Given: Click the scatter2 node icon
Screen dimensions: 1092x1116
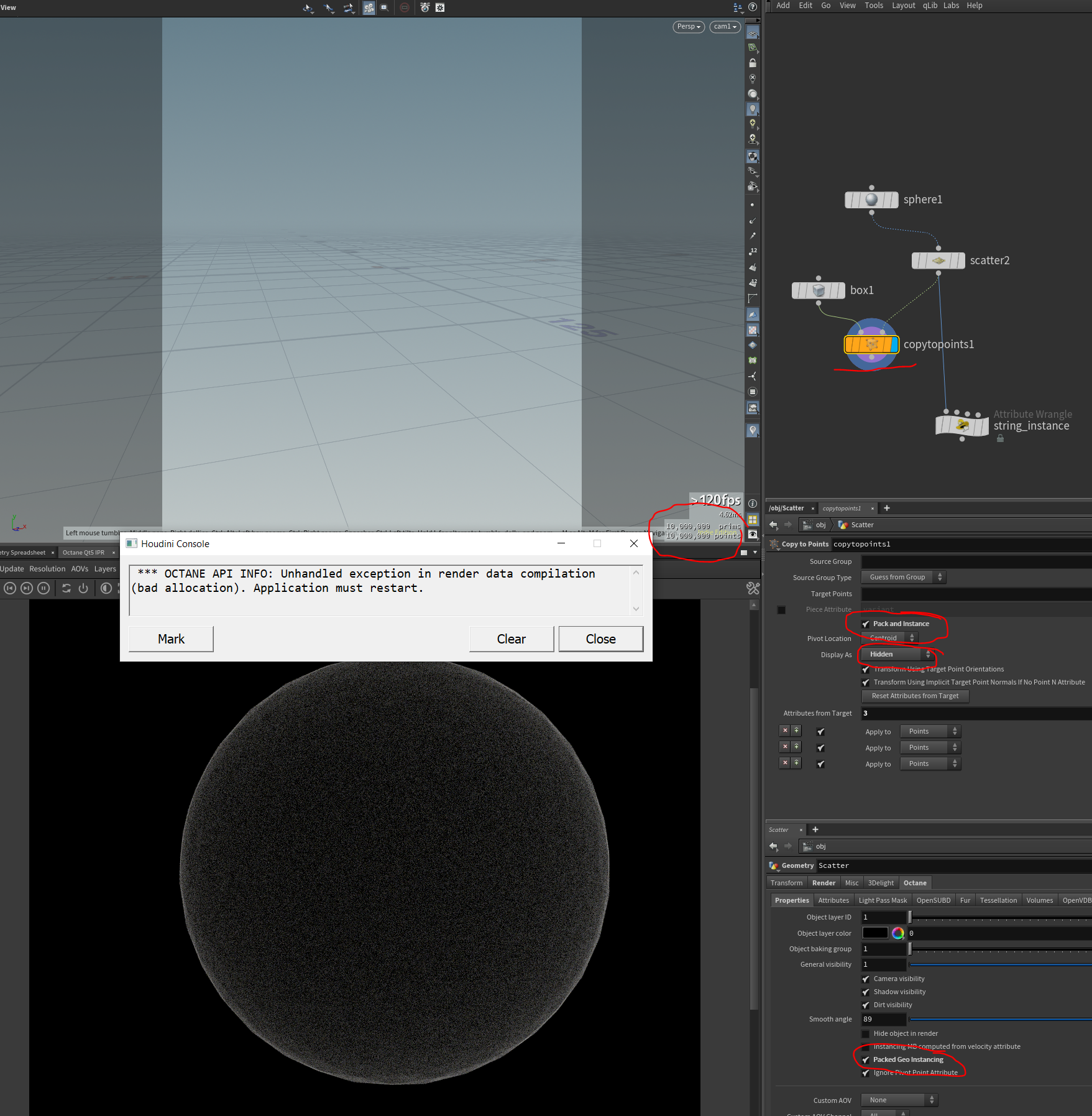Looking at the screenshot, I should pos(938,261).
